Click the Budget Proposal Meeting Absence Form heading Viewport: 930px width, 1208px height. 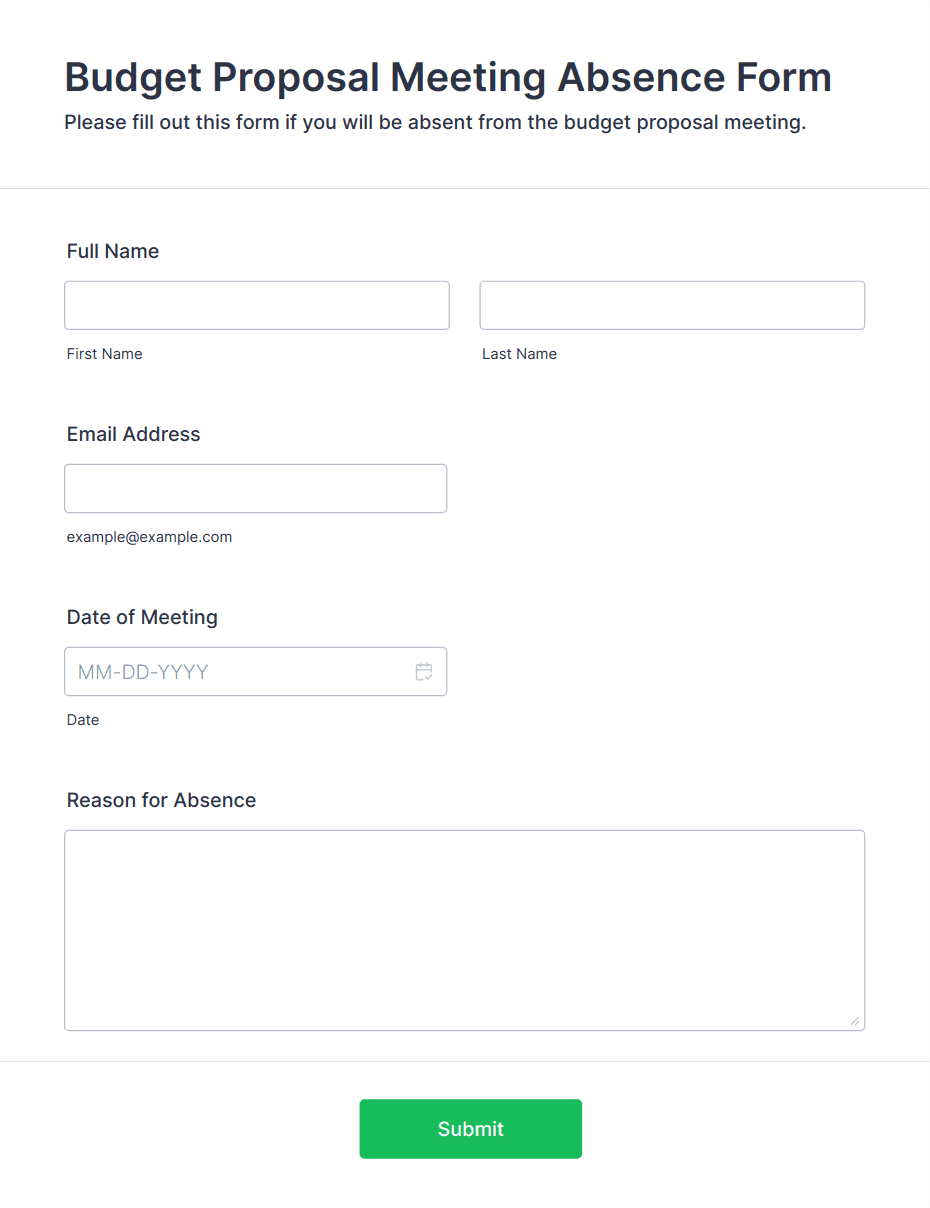(448, 77)
